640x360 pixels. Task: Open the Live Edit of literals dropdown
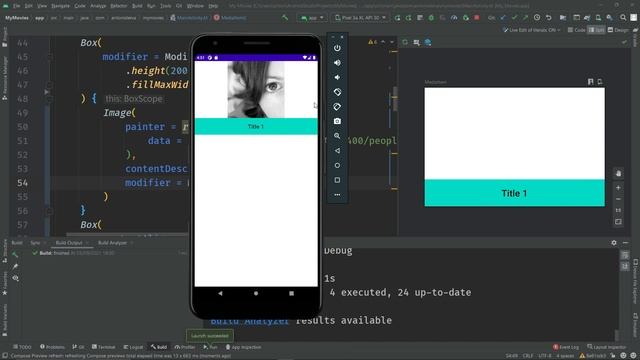(532, 30)
